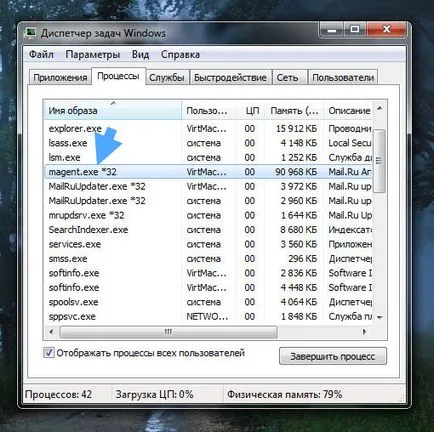The height and width of the screenshot is (432, 434).
Task: Select the smss.exe process
Action: click(208, 259)
